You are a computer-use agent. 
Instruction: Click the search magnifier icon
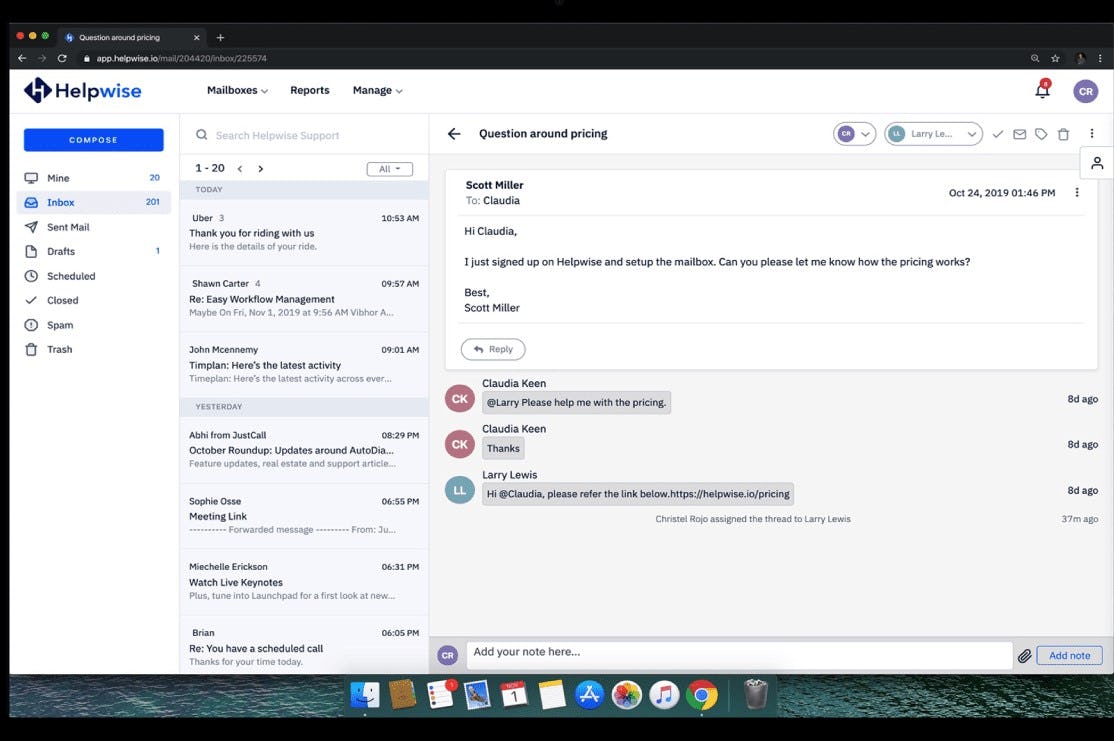pos(202,134)
